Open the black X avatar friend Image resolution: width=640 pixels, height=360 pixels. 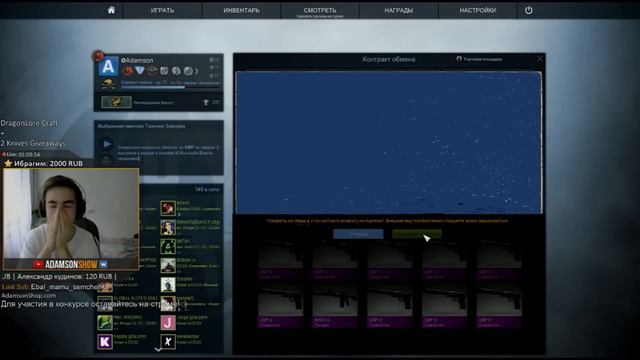[x=168, y=341]
